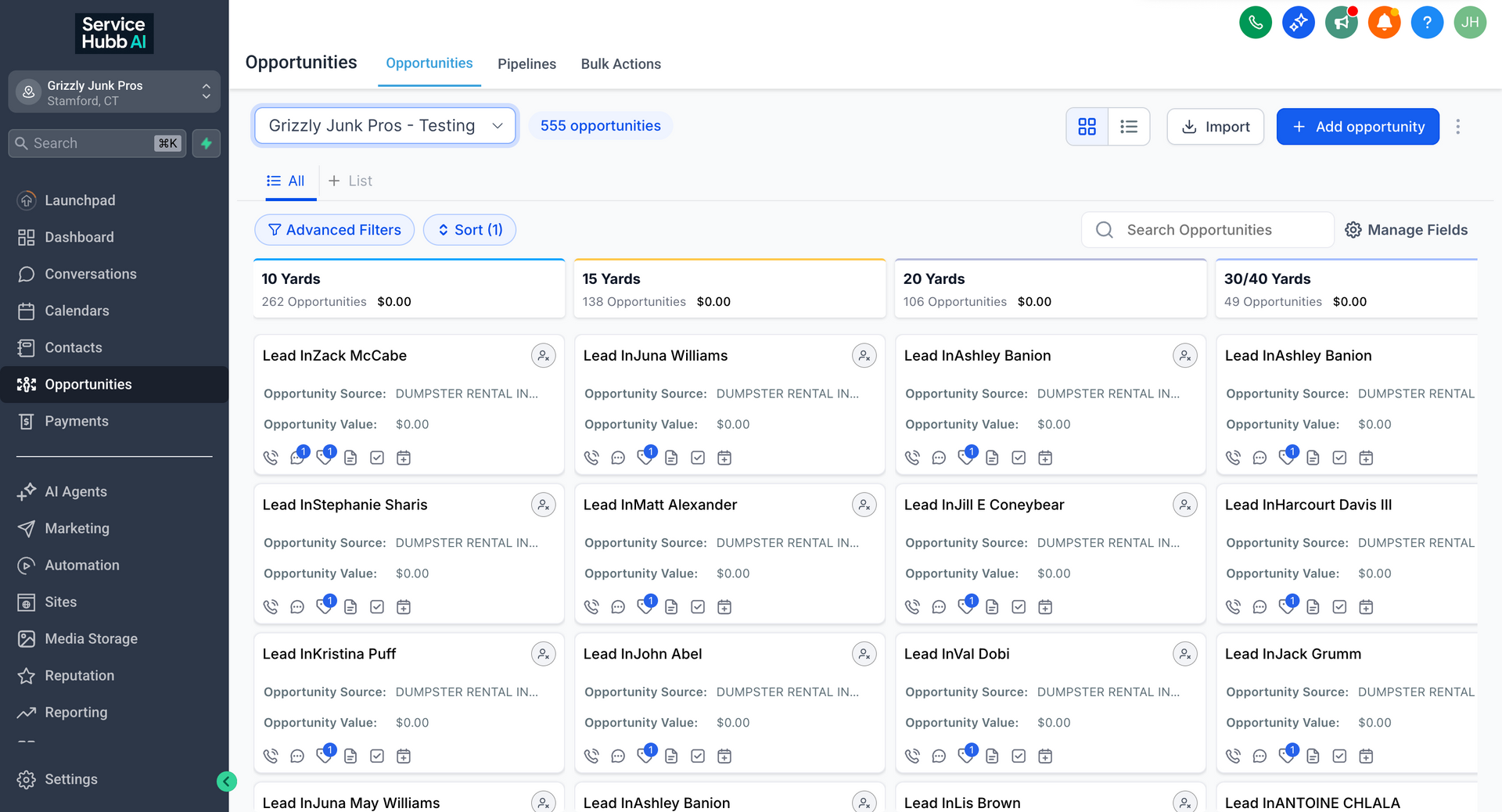Open calendar icon on Juna Williams card

(x=724, y=458)
